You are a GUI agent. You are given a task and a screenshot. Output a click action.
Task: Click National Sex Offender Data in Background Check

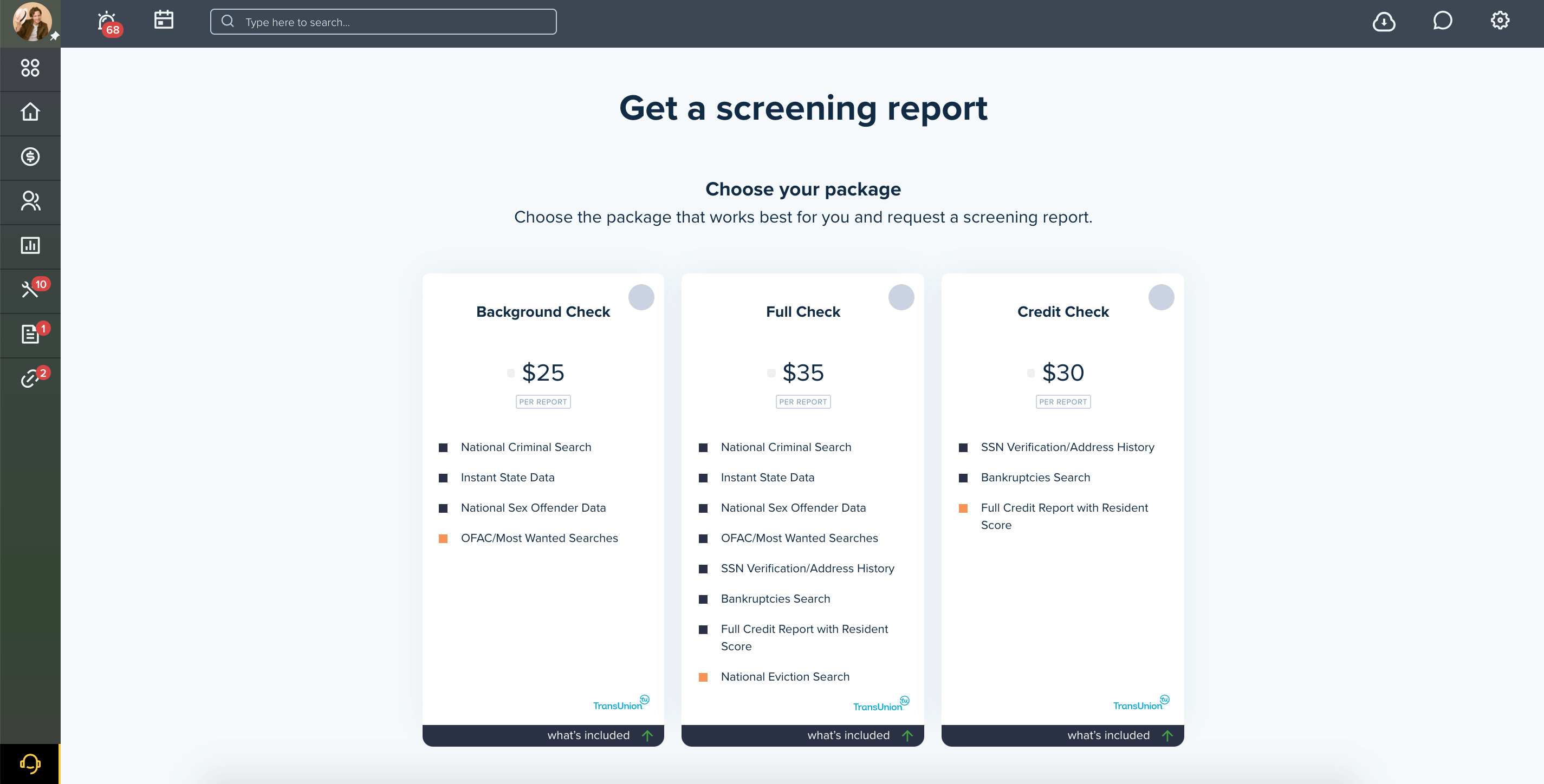(x=533, y=508)
